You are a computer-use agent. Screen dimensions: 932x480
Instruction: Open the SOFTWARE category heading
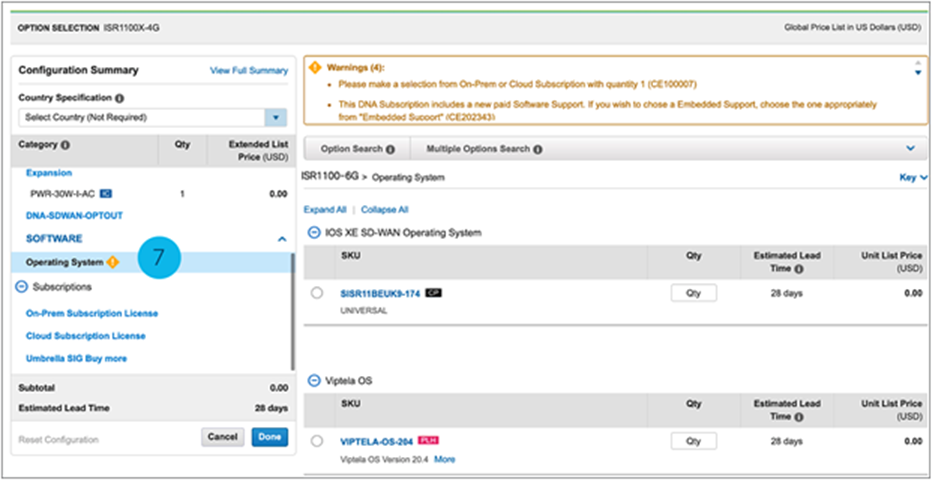click(x=54, y=238)
